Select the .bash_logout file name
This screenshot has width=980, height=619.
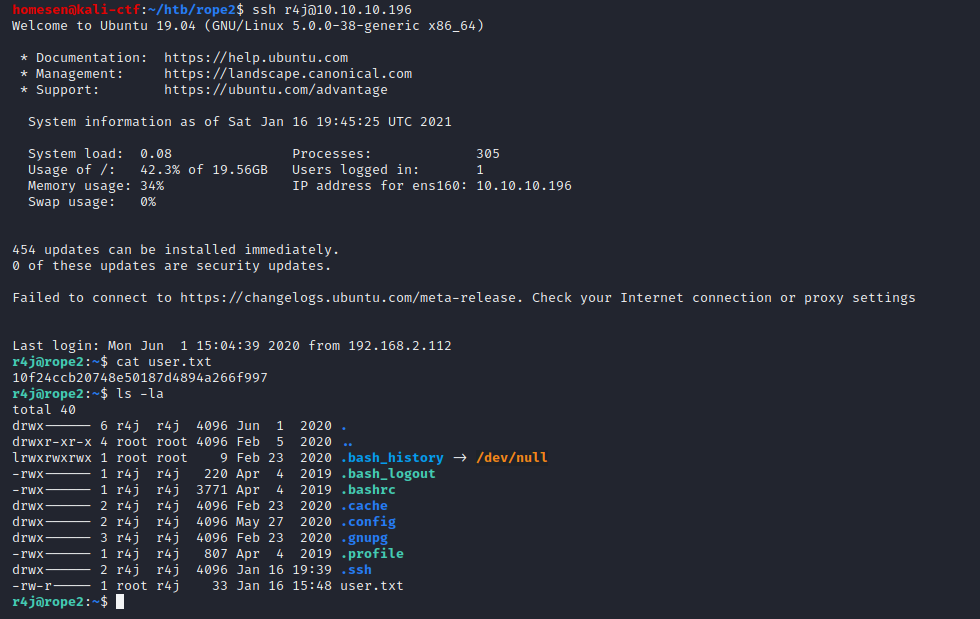(388, 474)
